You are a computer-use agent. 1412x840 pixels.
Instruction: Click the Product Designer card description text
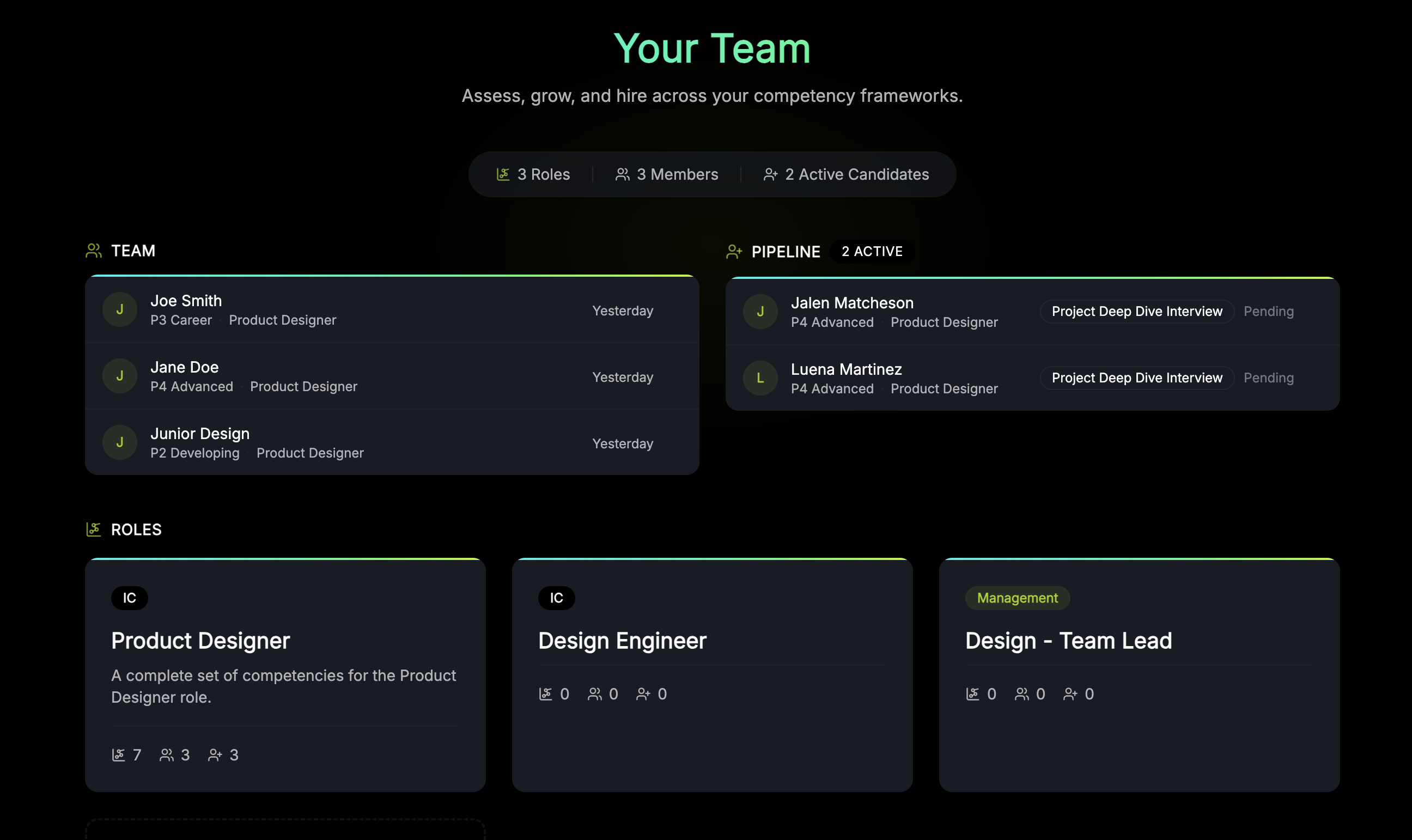tap(283, 686)
